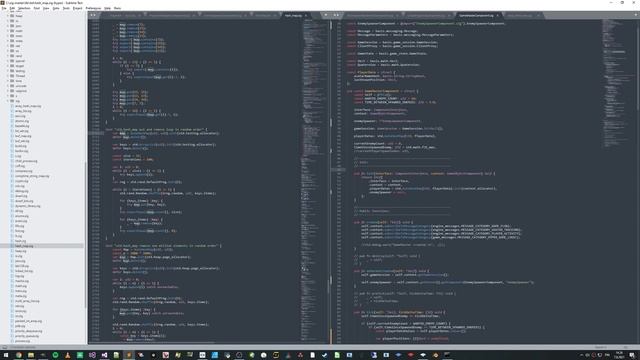Open Chrome from the taskbar

pos(18,355)
